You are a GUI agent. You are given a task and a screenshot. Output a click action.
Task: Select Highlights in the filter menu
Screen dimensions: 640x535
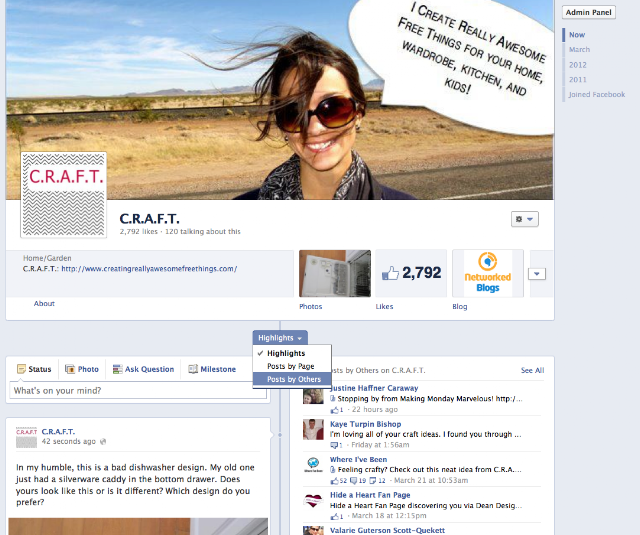point(292,353)
